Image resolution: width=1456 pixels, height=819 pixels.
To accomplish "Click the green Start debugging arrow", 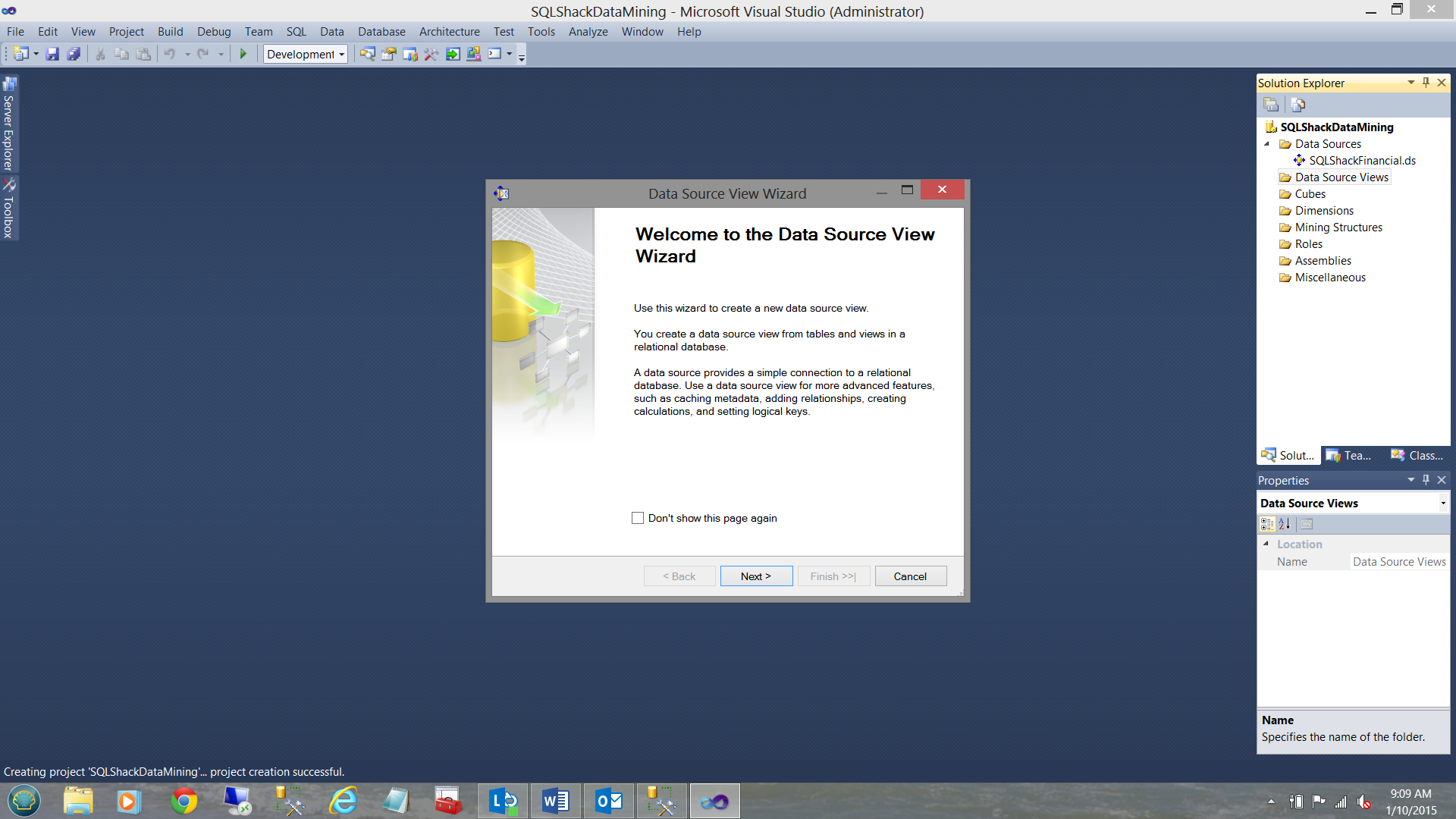I will (243, 54).
